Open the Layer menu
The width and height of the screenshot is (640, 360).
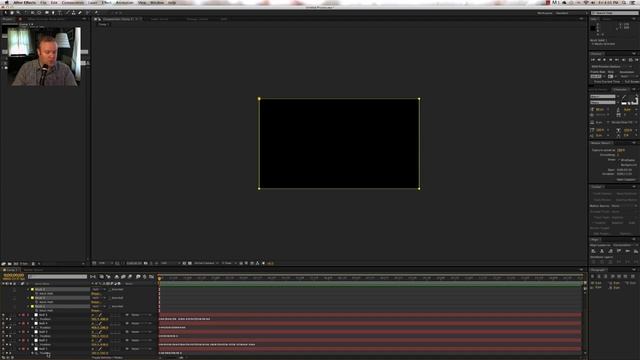click(x=93, y=2)
